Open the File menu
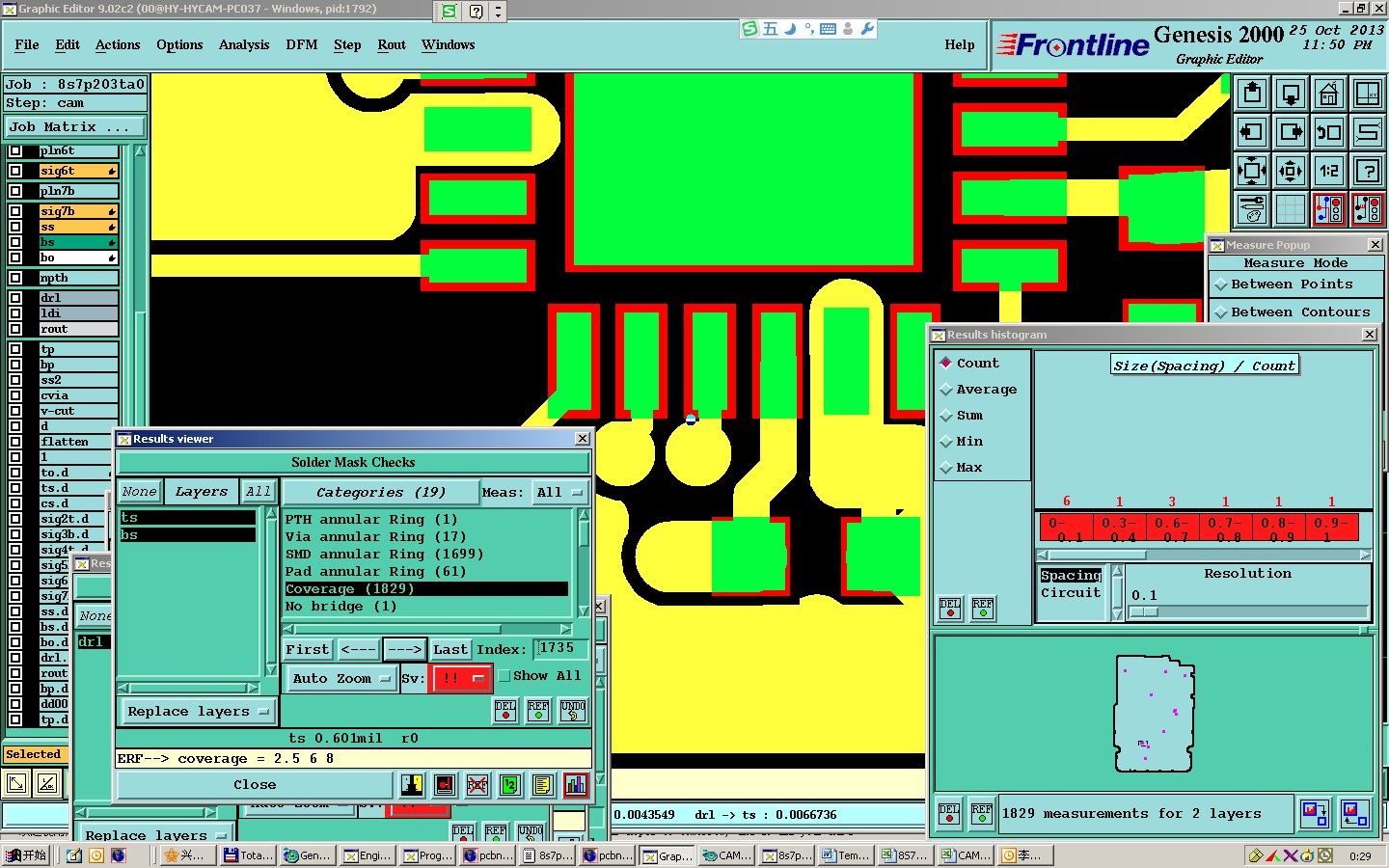 pyautogui.click(x=27, y=44)
